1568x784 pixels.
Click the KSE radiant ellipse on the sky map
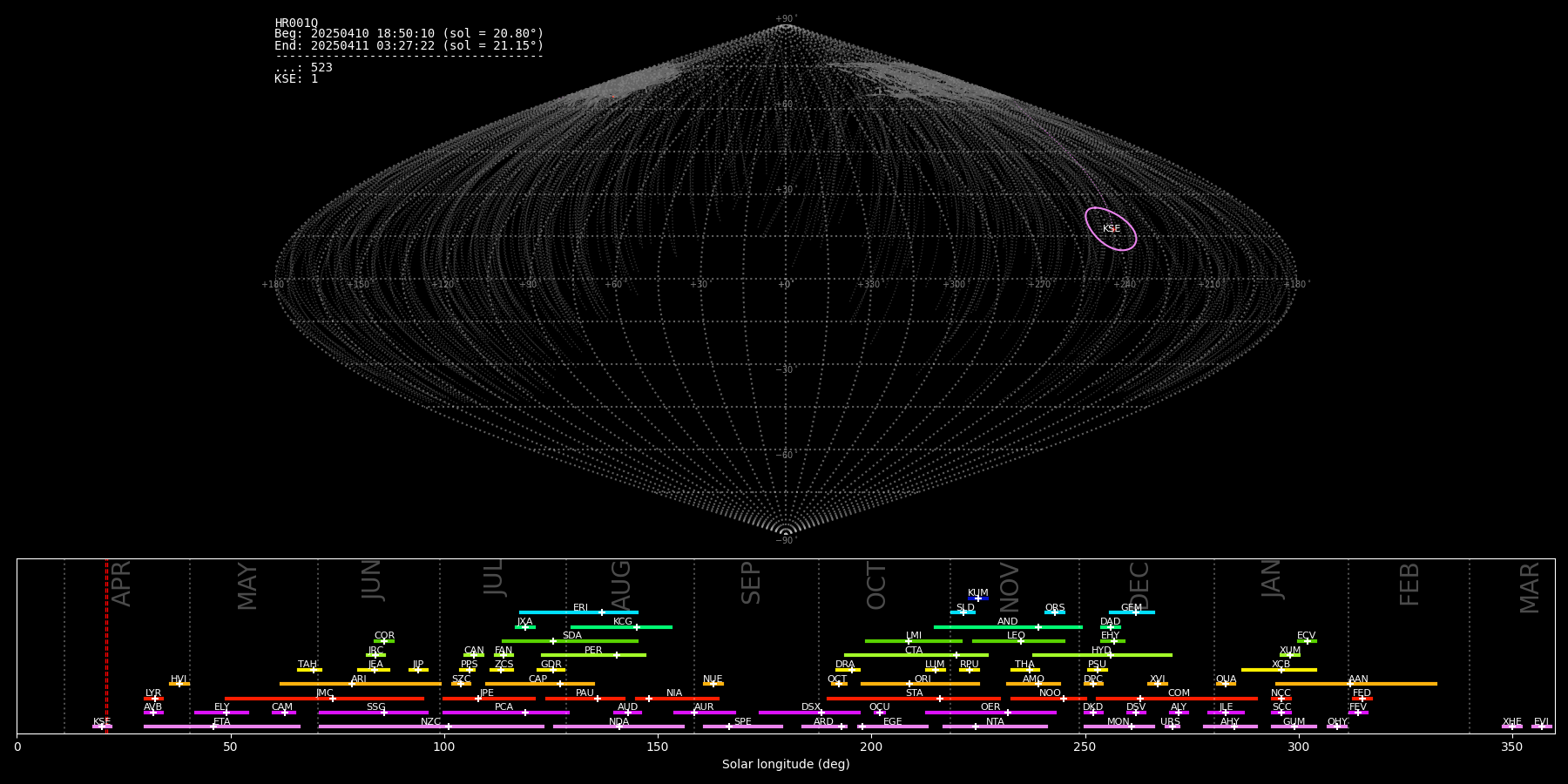point(1111,229)
